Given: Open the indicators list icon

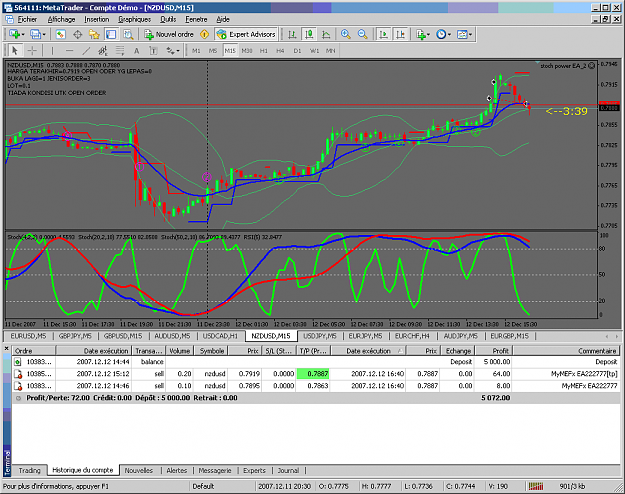Looking at the screenshot, I should (421, 35).
